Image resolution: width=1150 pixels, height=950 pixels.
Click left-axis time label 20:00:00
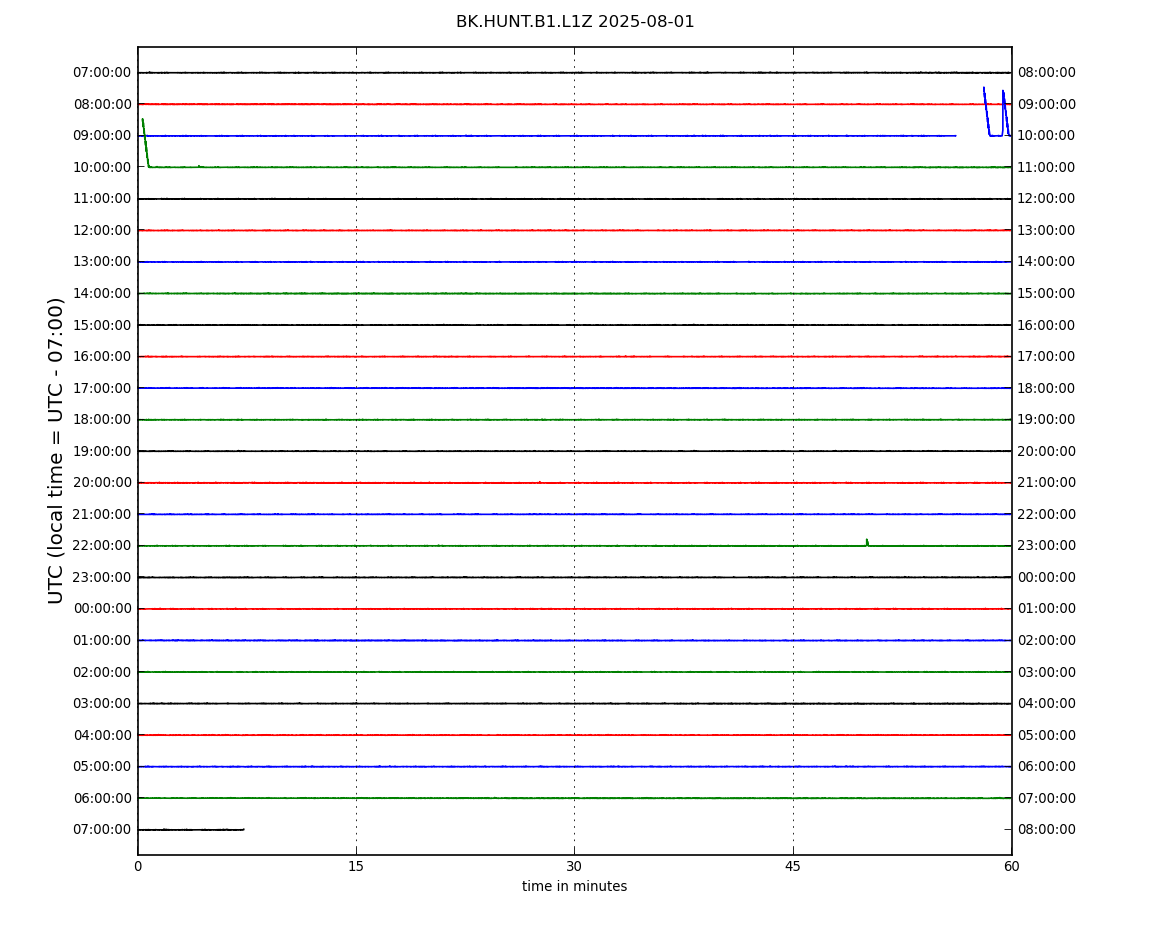(103, 483)
